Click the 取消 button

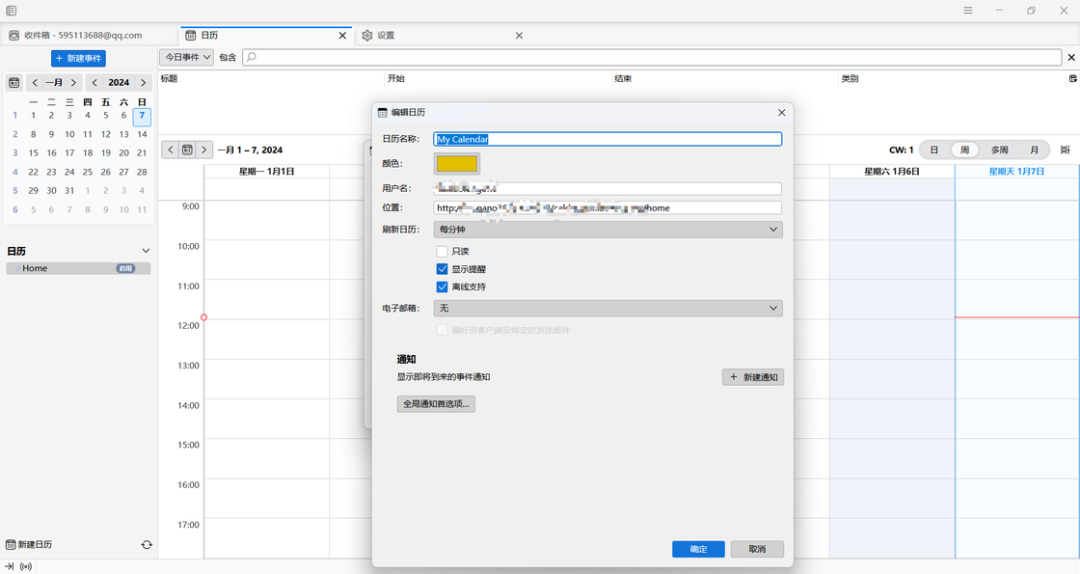click(x=757, y=549)
